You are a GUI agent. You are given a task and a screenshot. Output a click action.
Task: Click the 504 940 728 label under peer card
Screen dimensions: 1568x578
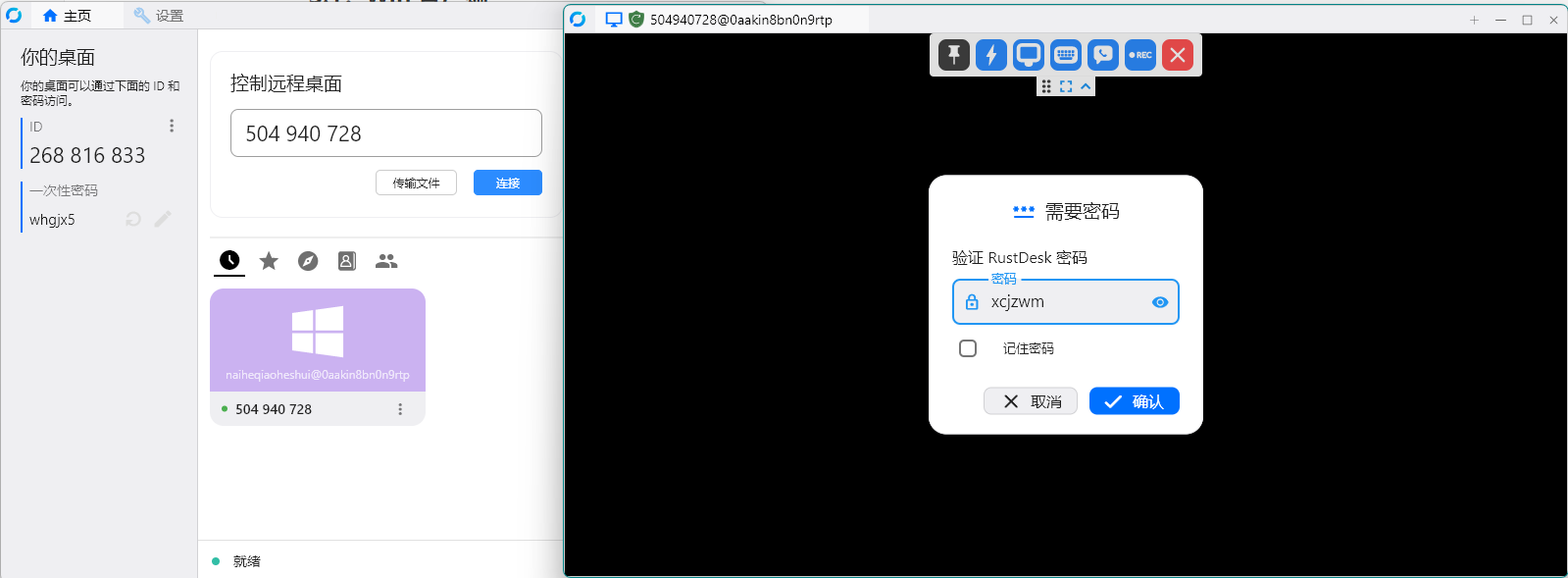pyautogui.click(x=274, y=409)
